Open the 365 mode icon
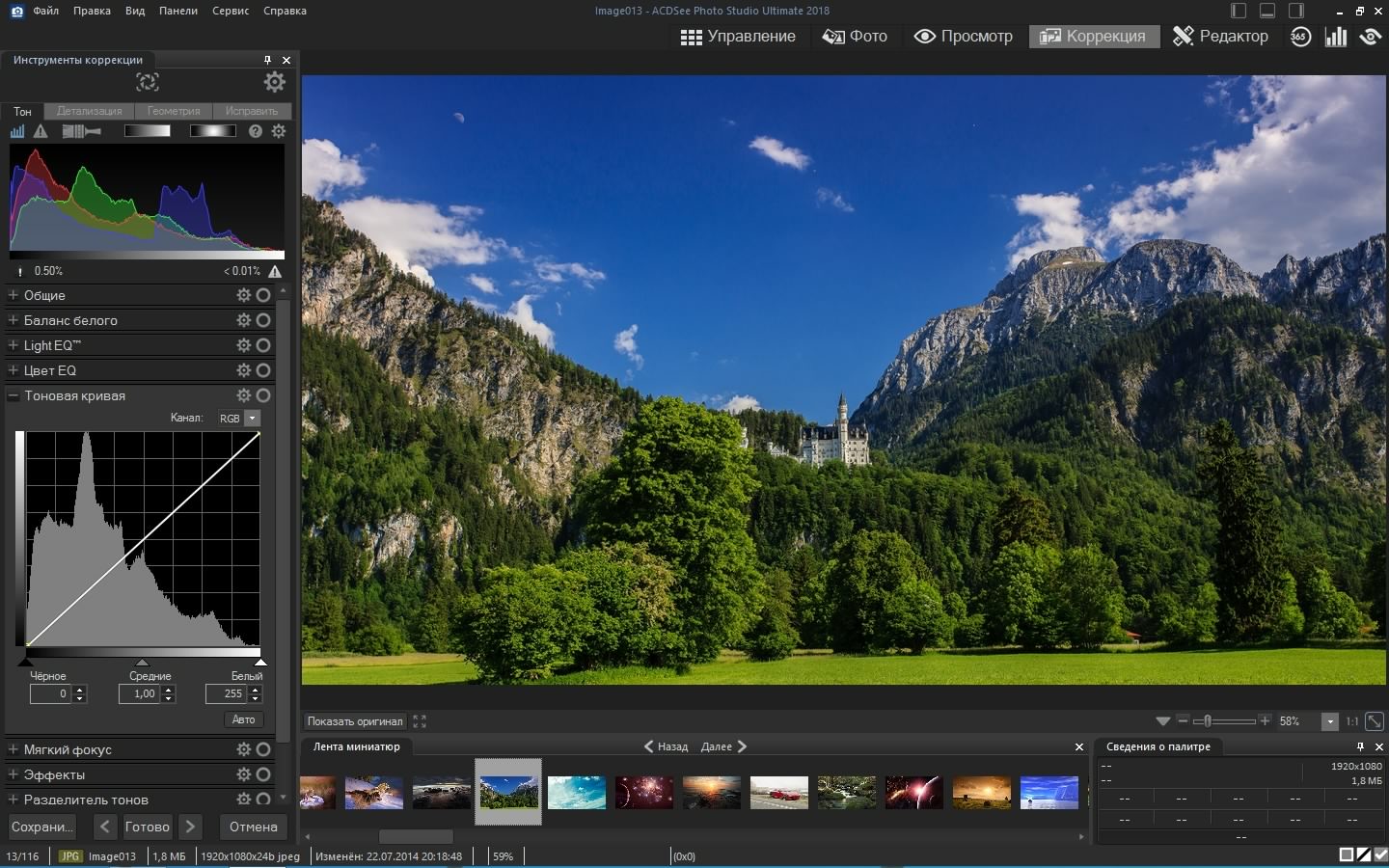 [1300, 37]
